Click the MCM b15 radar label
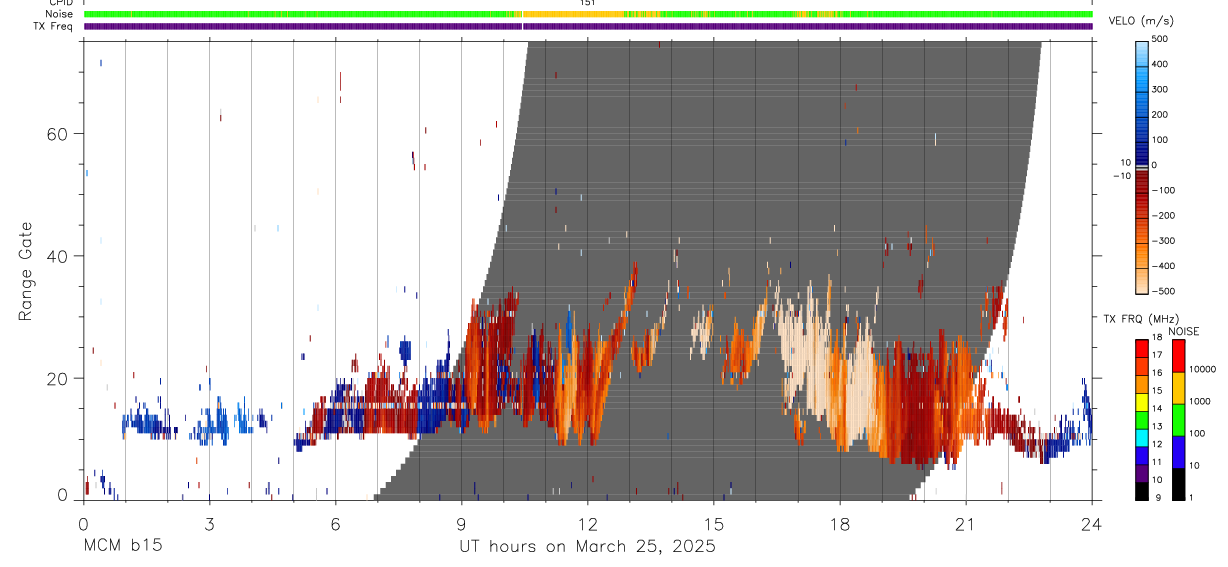The height and width of the screenshot is (567, 1228). pos(123,547)
